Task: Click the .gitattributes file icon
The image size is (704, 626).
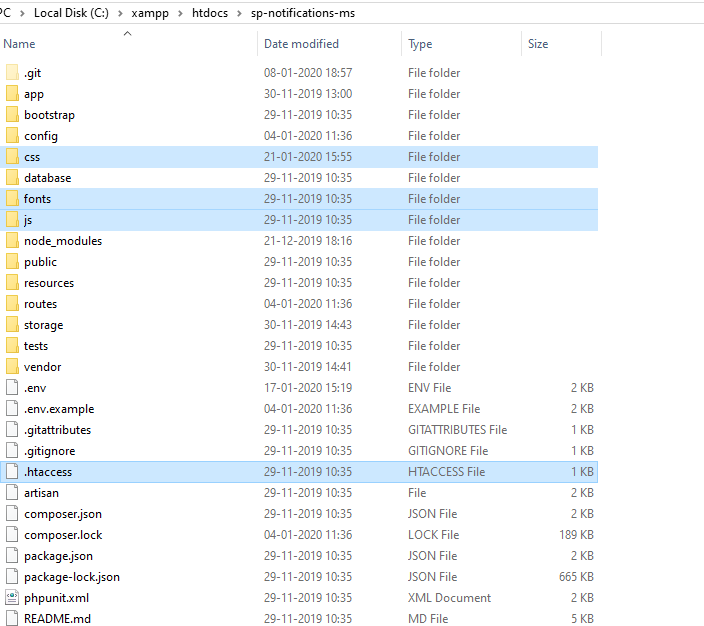Action: 12,429
